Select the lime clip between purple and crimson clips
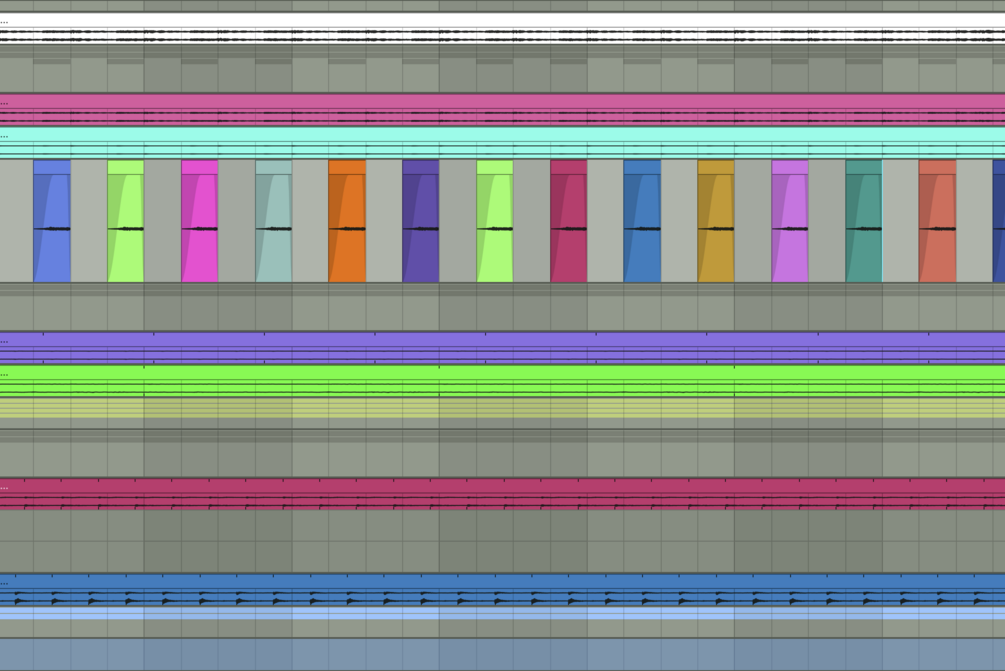The width and height of the screenshot is (1005, 671). click(495, 221)
